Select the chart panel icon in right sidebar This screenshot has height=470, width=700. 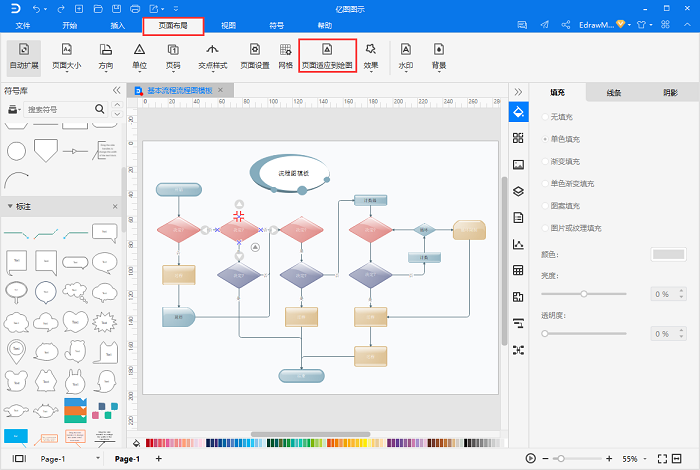pyautogui.click(x=518, y=244)
